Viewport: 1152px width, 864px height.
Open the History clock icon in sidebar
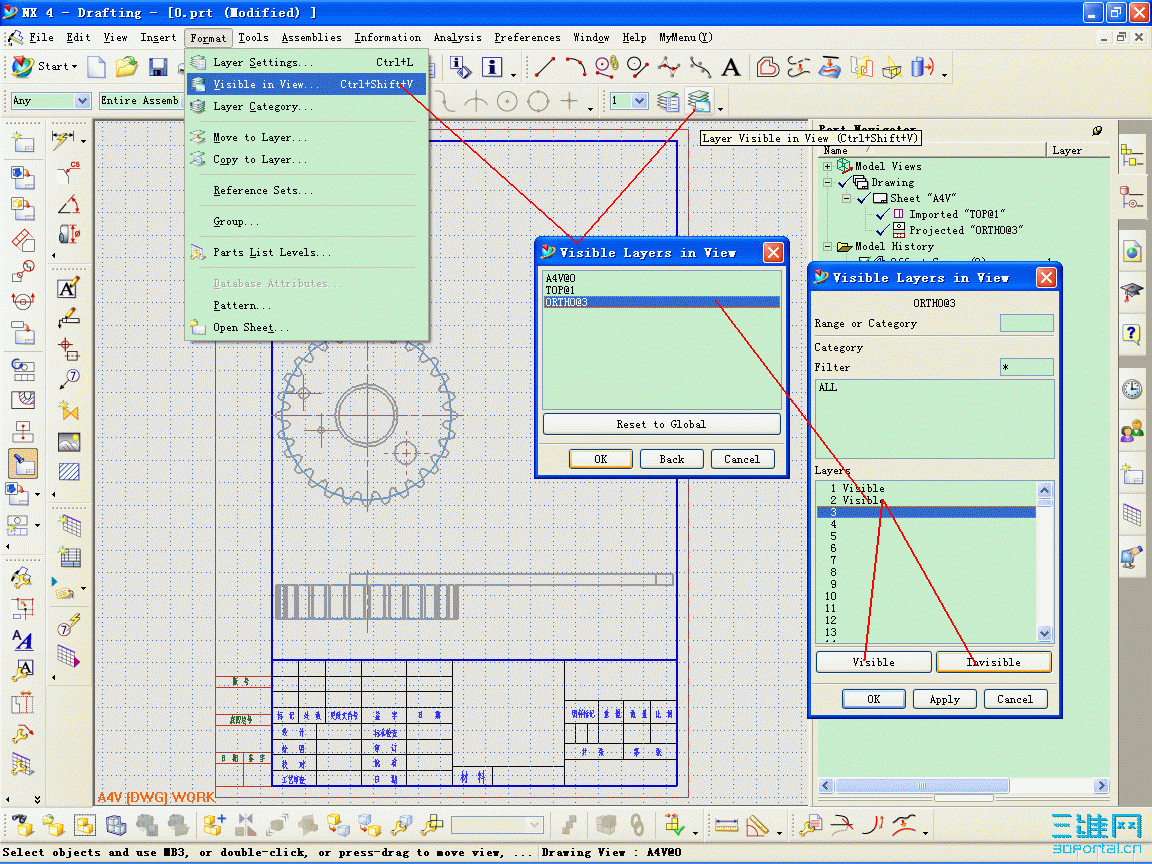[x=1131, y=389]
